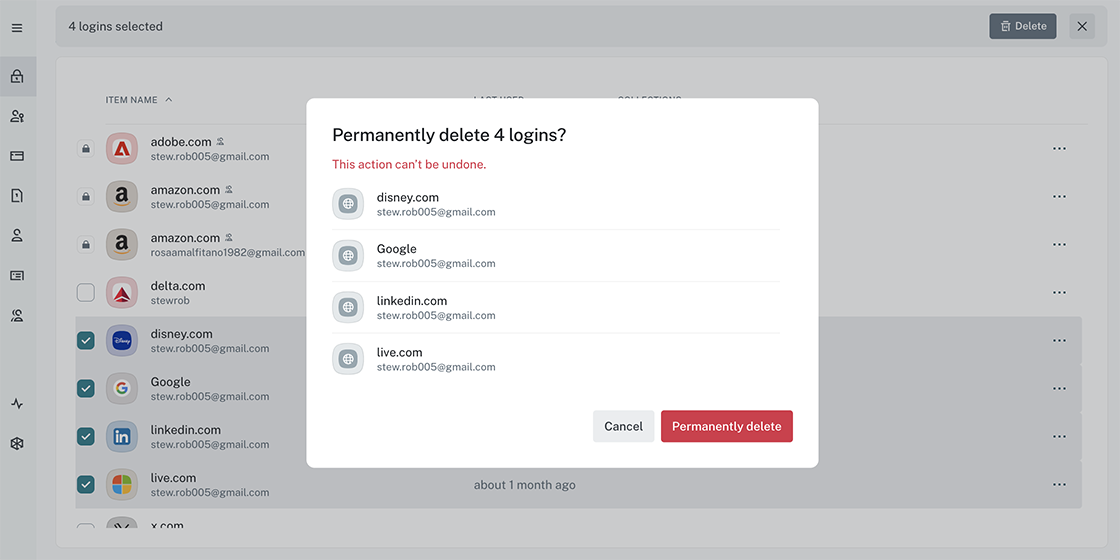Check the delta.com login checkbox
This screenshot has height=560, width=1120.
point(86,292)
